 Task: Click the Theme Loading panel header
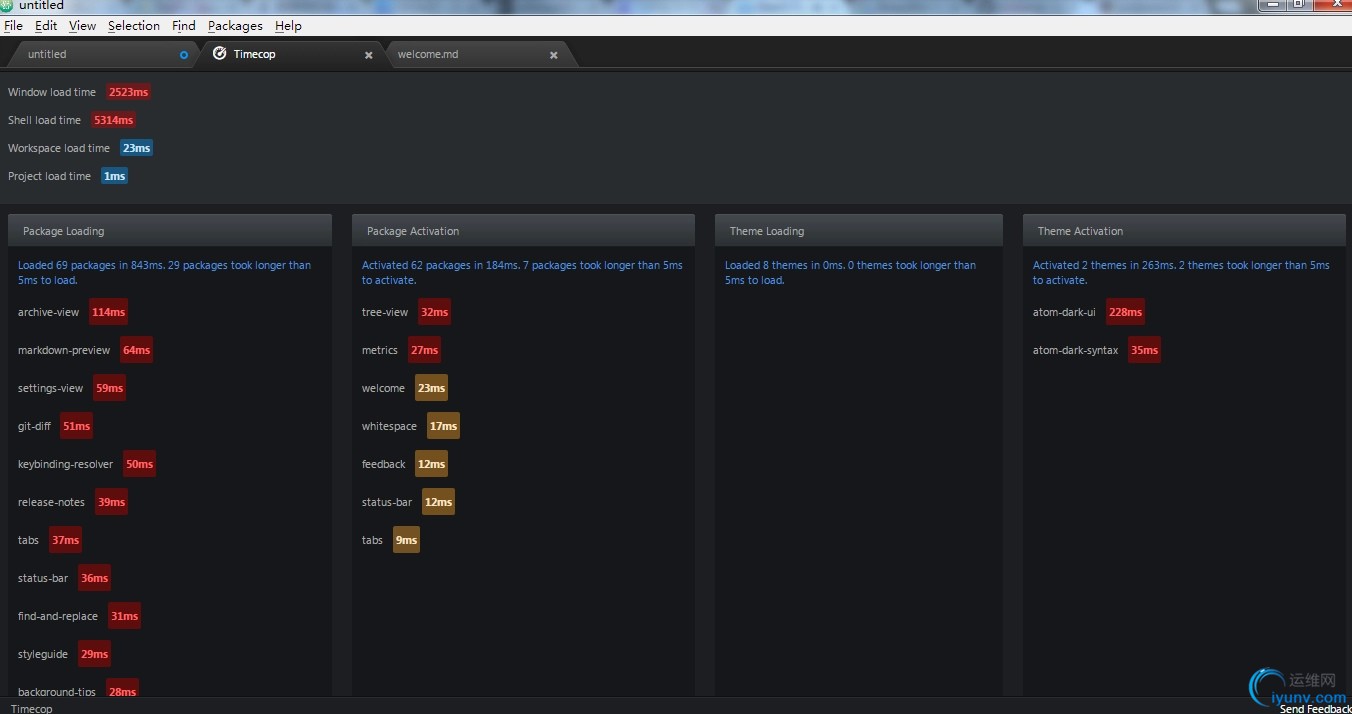859,230
